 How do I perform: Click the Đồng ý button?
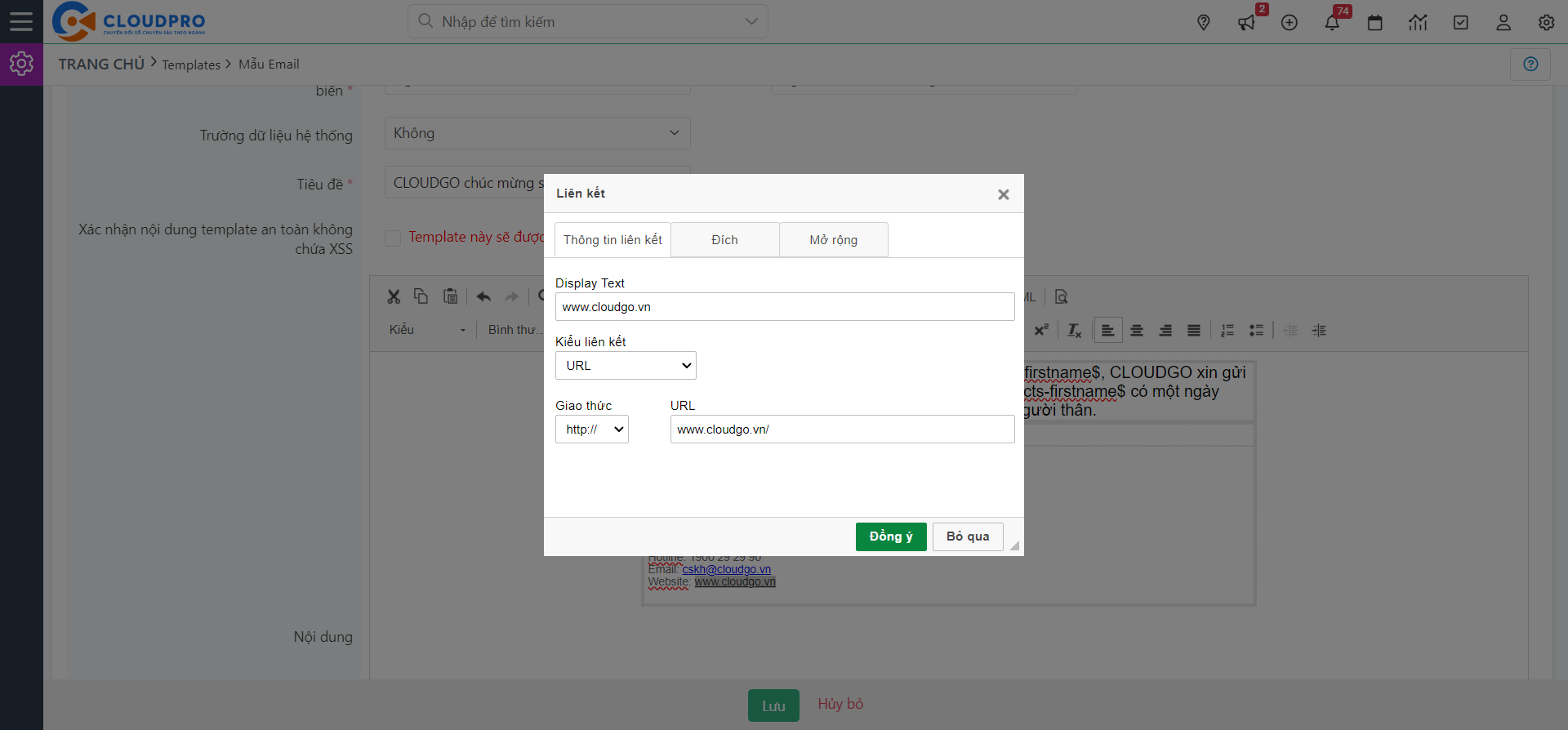[x=891, y=536]
